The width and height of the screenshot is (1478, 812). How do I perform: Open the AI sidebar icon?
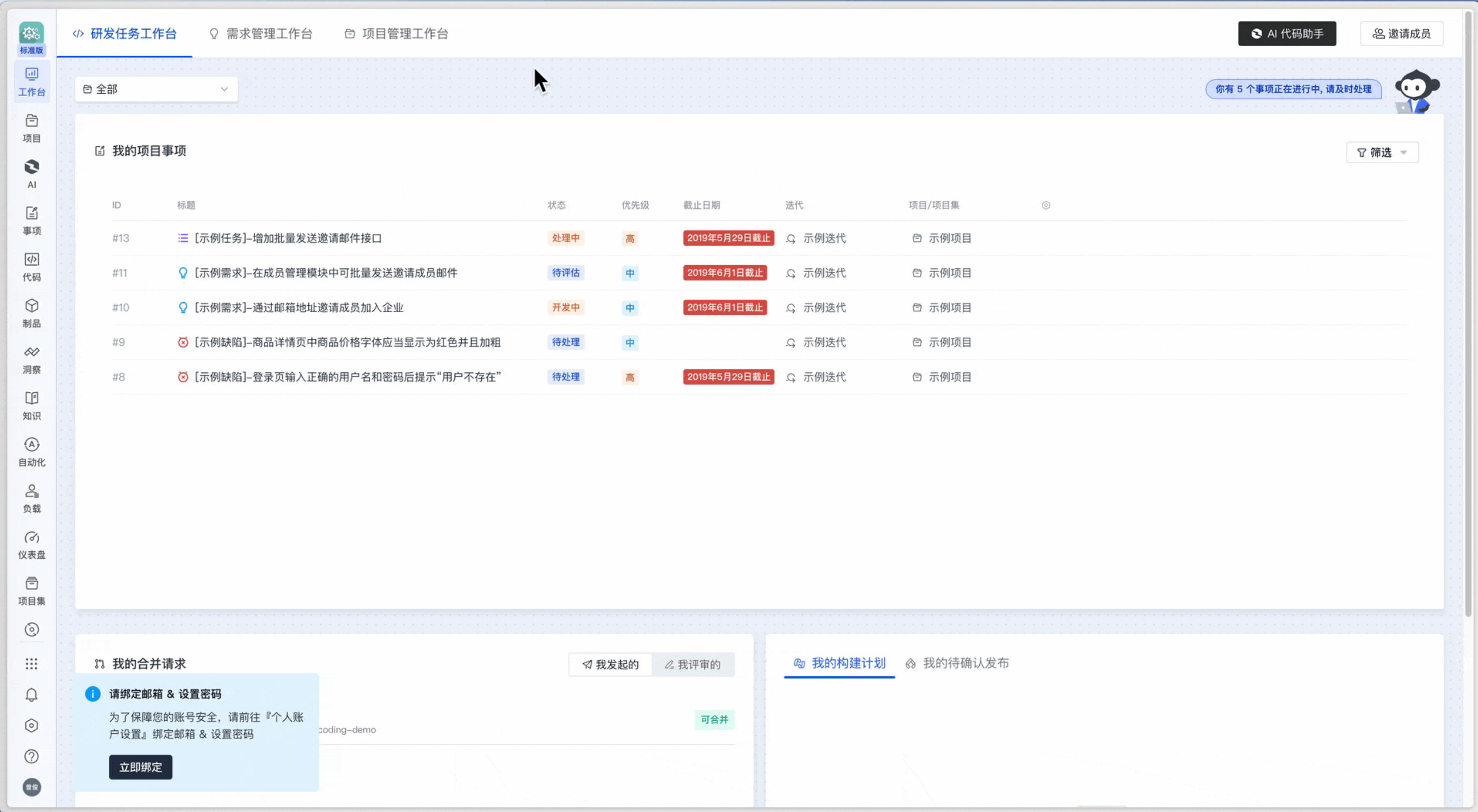(32, 174)
